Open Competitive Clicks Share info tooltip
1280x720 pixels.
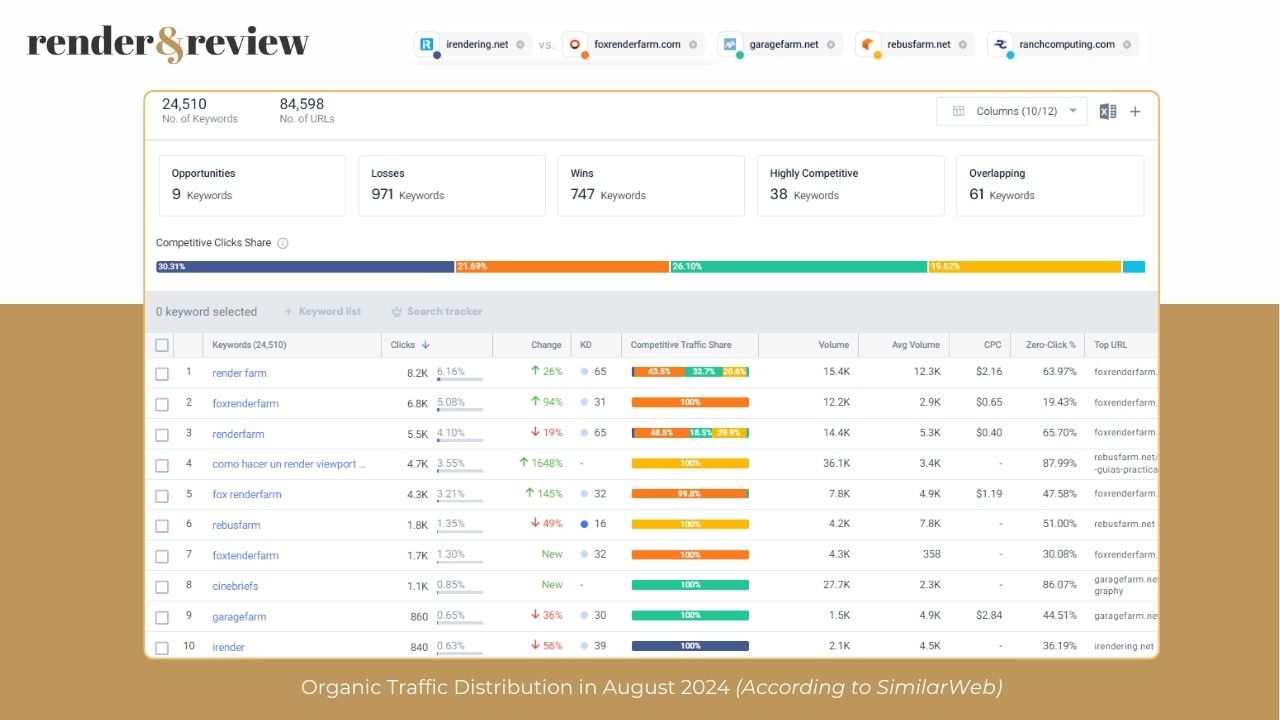283,243
